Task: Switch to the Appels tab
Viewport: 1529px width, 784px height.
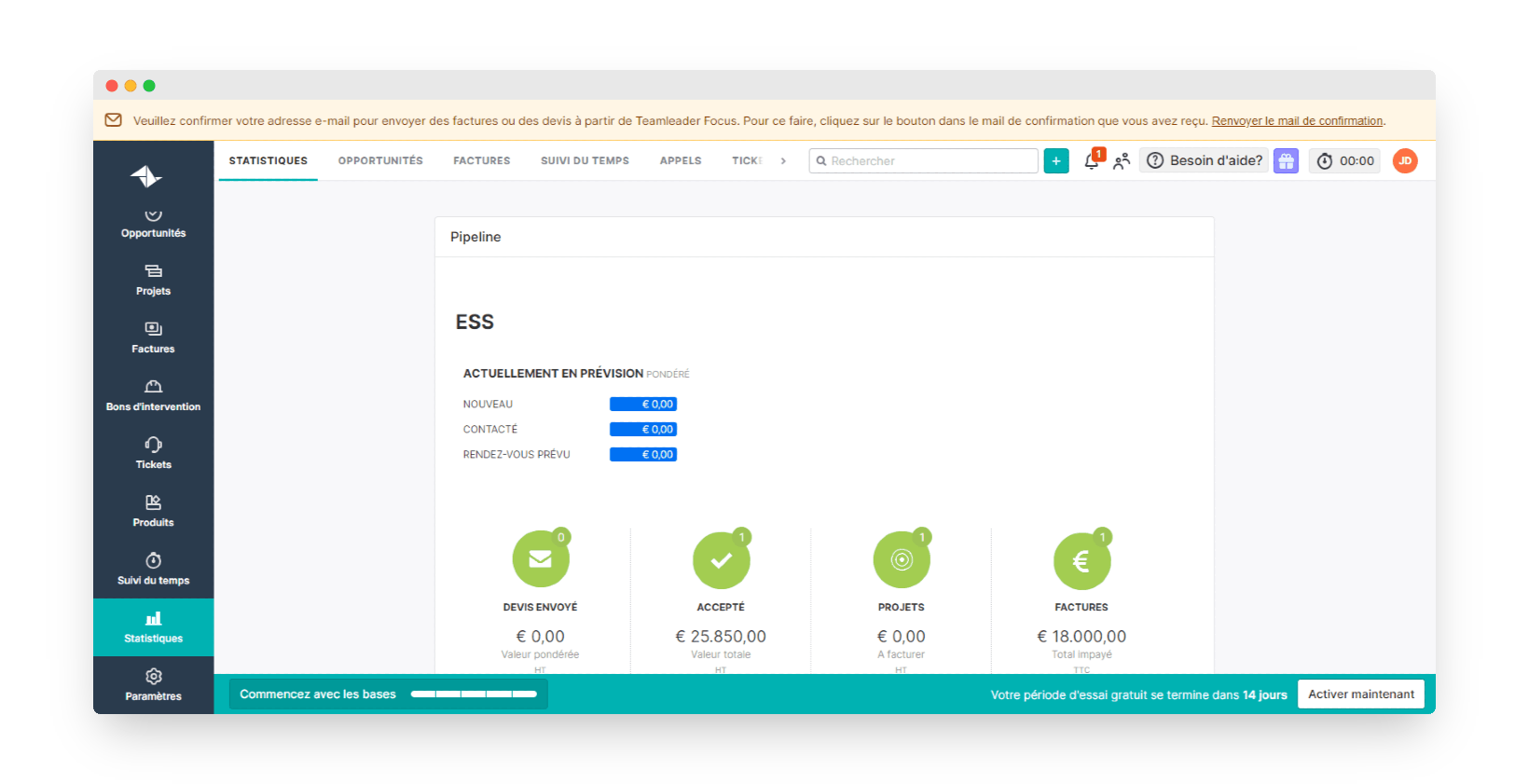Action: (x=681, y=160)
